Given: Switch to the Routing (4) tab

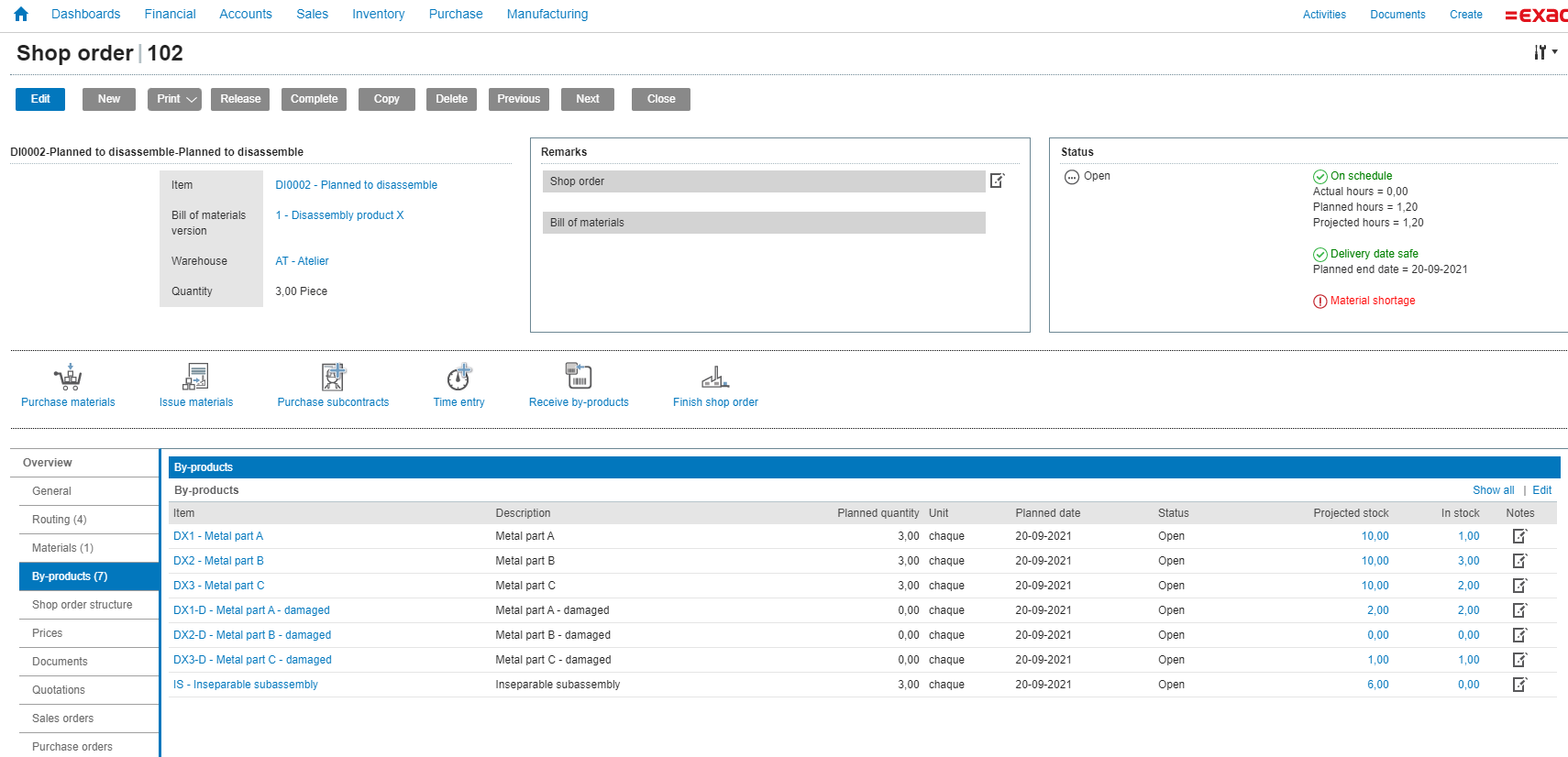Looking at the screenshot, I should (60, 520).
